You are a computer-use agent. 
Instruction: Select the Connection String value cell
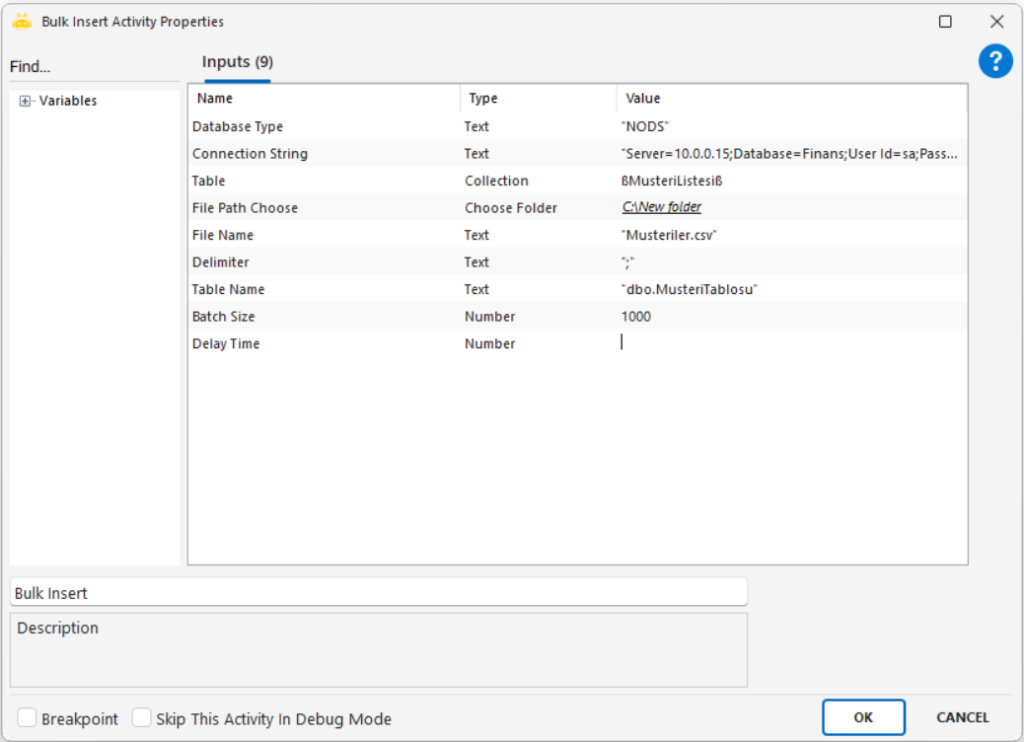pyautogui.click(x=790, y=154)
